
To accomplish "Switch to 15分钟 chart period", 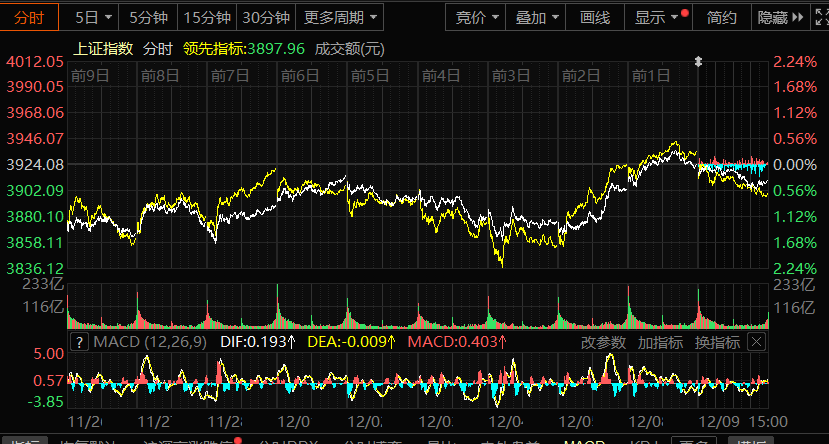I will point(208,18).
